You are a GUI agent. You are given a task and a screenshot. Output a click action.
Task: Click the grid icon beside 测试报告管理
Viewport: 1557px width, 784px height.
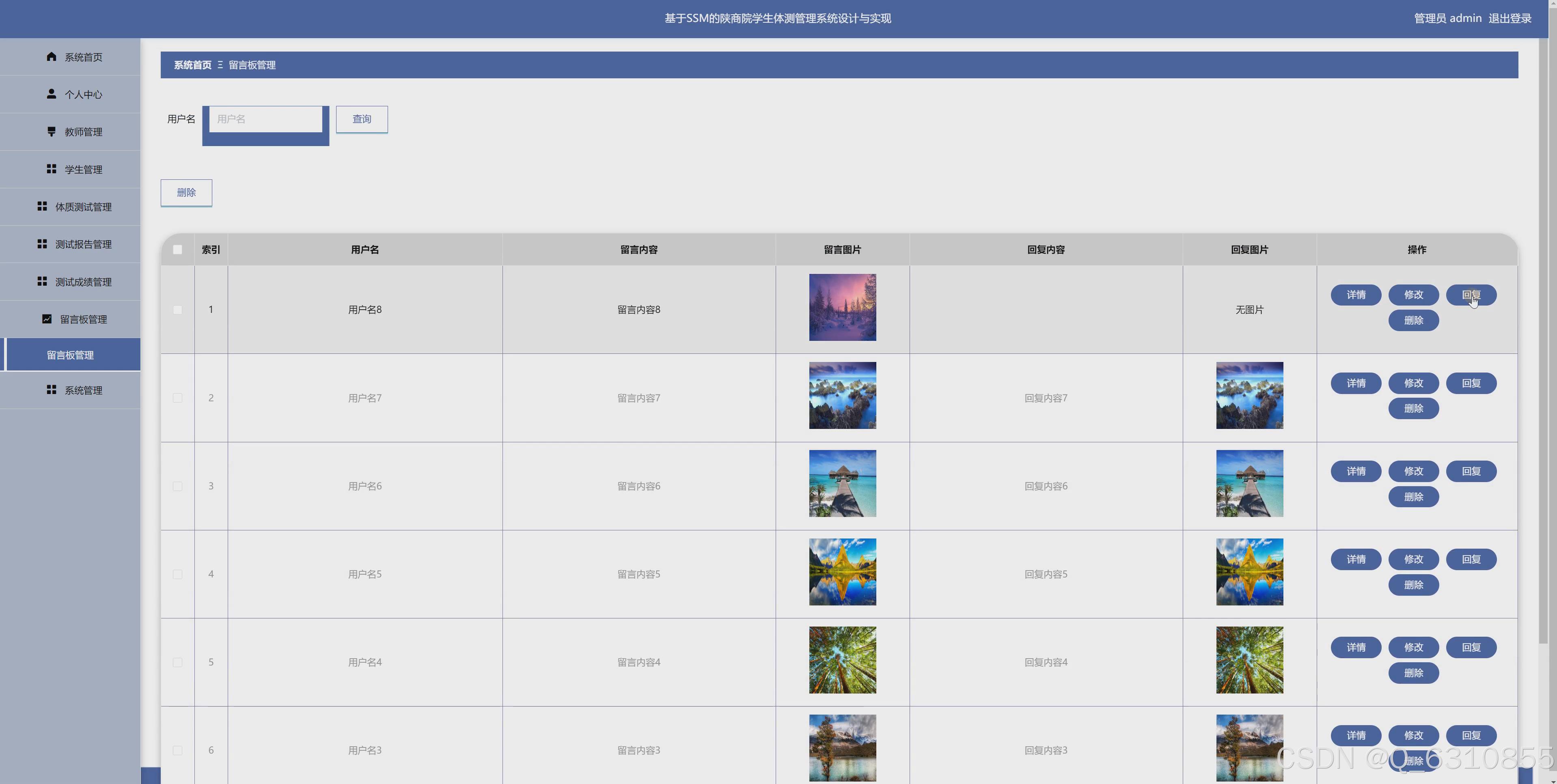(42, 244)
